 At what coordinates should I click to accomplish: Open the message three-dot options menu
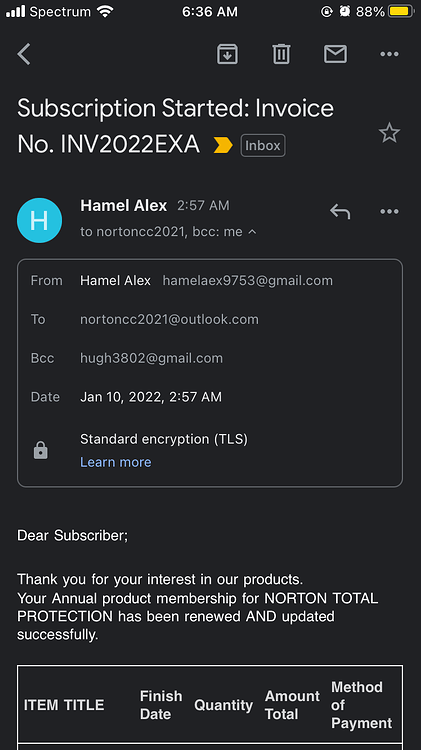tap(389, 211)
